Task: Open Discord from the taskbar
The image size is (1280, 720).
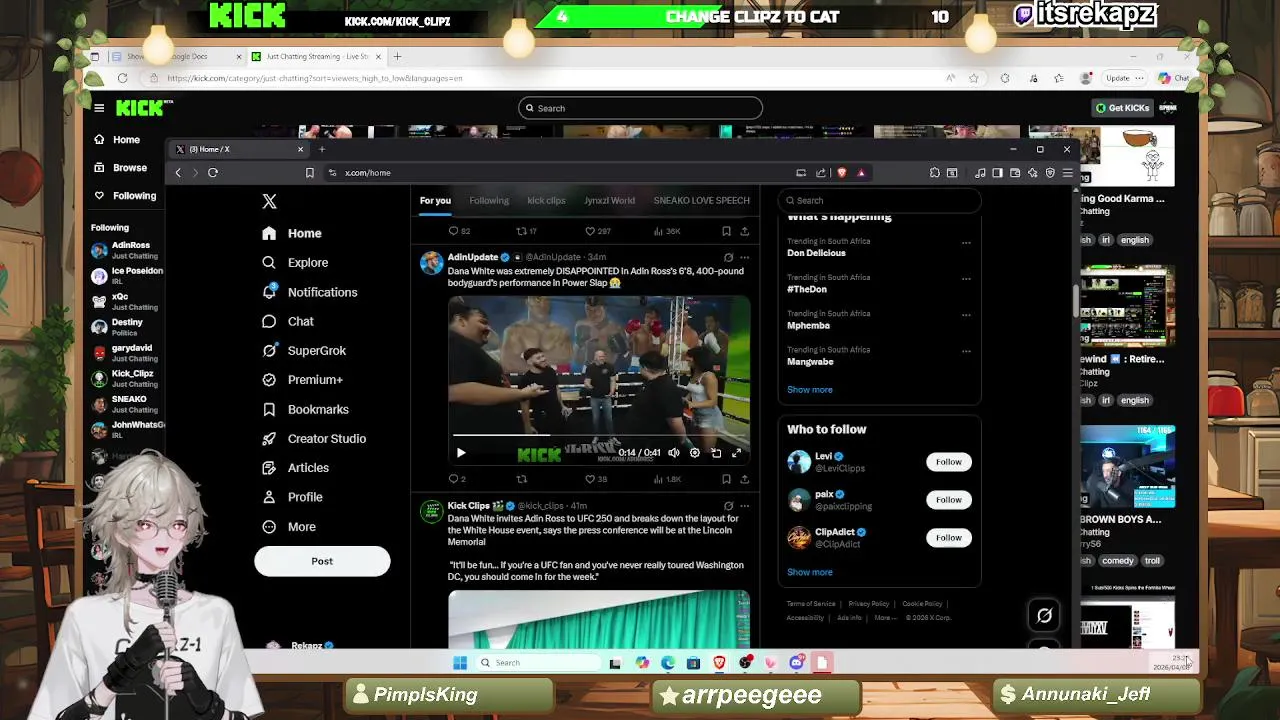Action: click(x=796, y=662)
